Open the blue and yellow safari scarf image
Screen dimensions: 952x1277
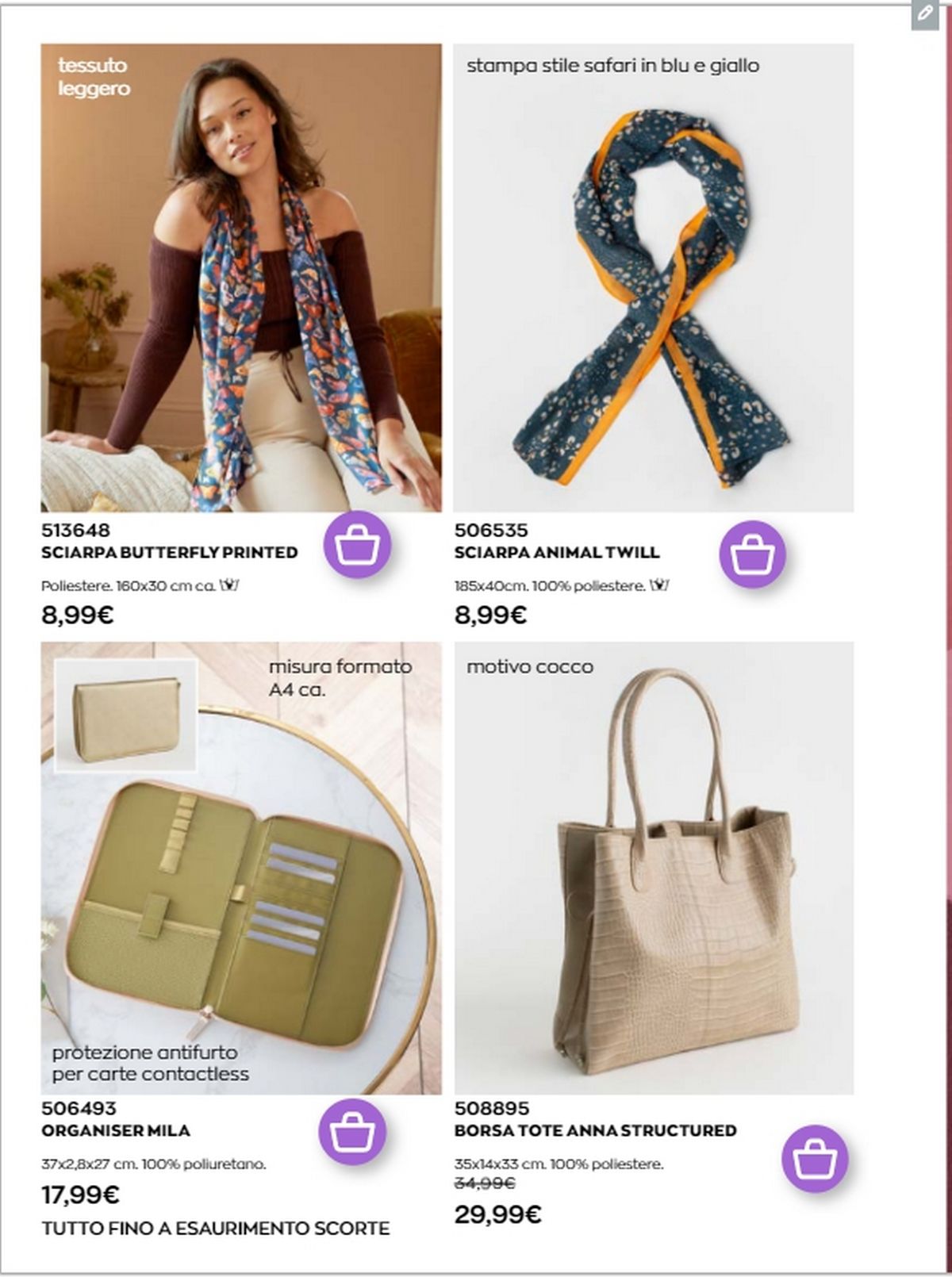[654, 278]
